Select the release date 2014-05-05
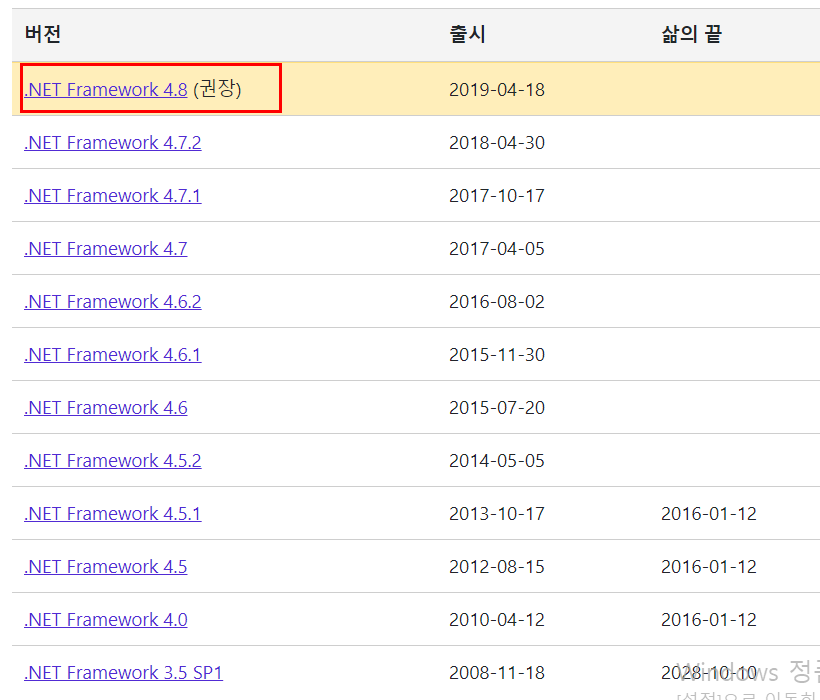Screen dimensions: 820x700 point(497,461)
